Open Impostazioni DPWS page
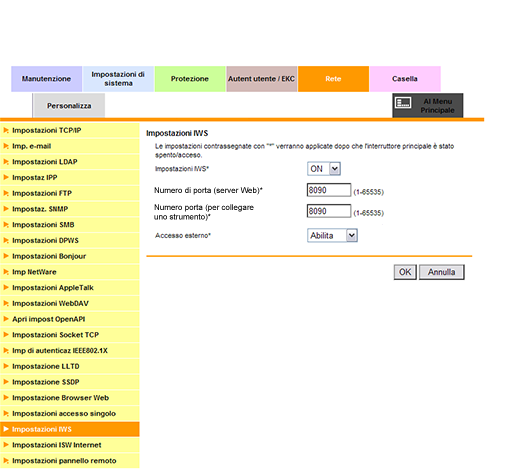517x469 pixels. coord(70,240)
